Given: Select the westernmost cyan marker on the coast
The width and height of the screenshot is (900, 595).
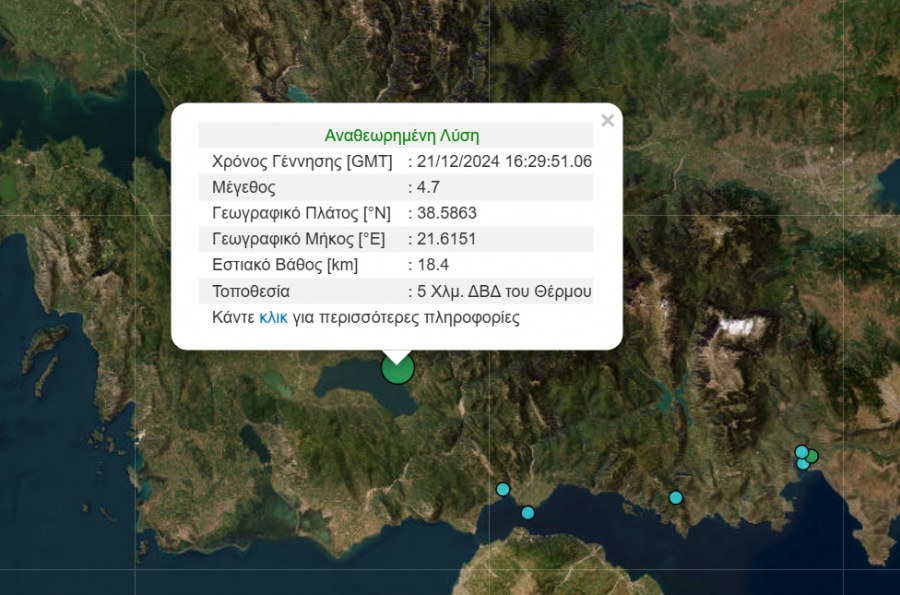Looking at the screenshot, I should pyautogui.click(x=503, y=489).
